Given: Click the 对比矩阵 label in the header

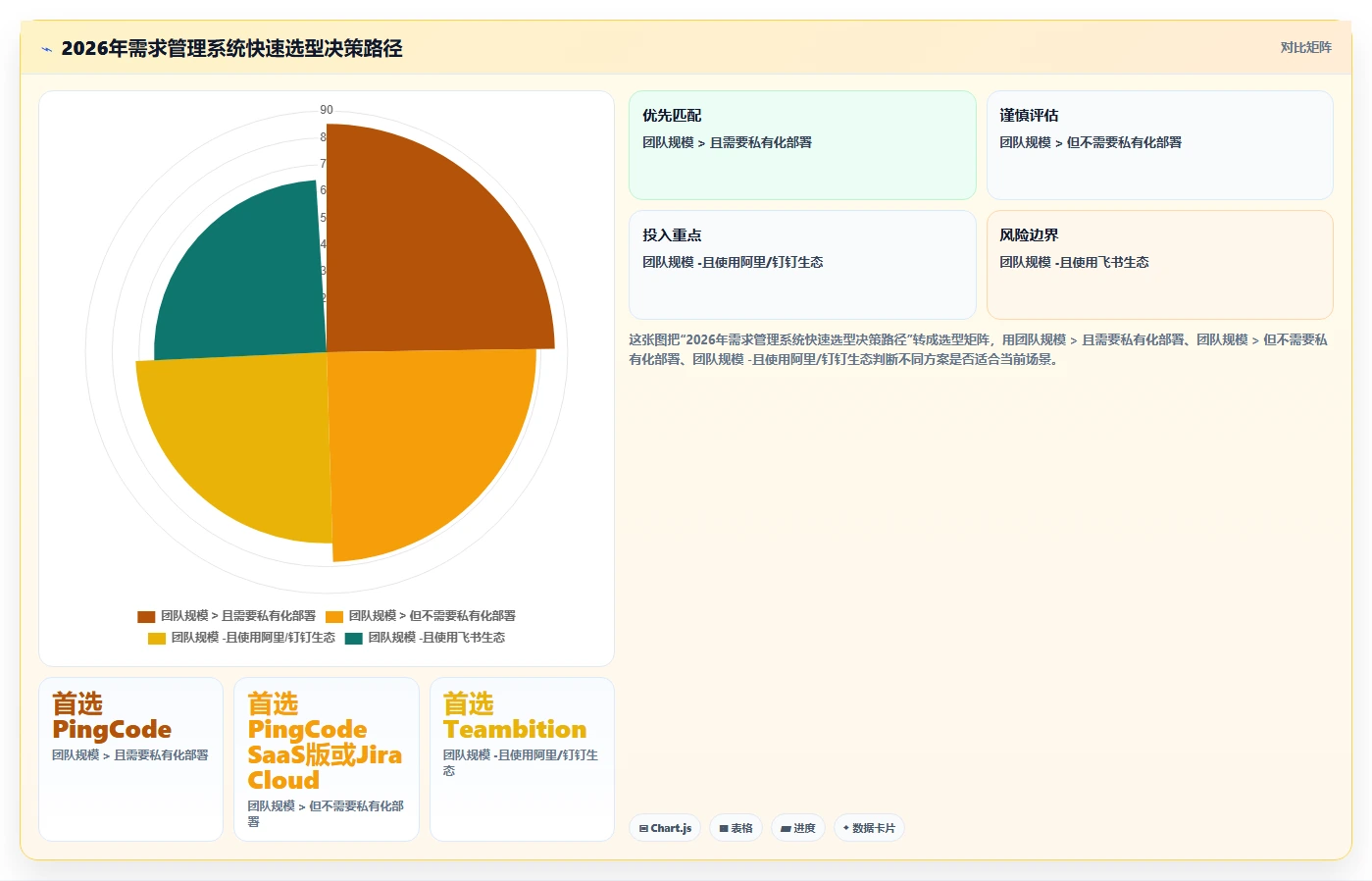Looking at the screenshot, I should pos(1305,47).
